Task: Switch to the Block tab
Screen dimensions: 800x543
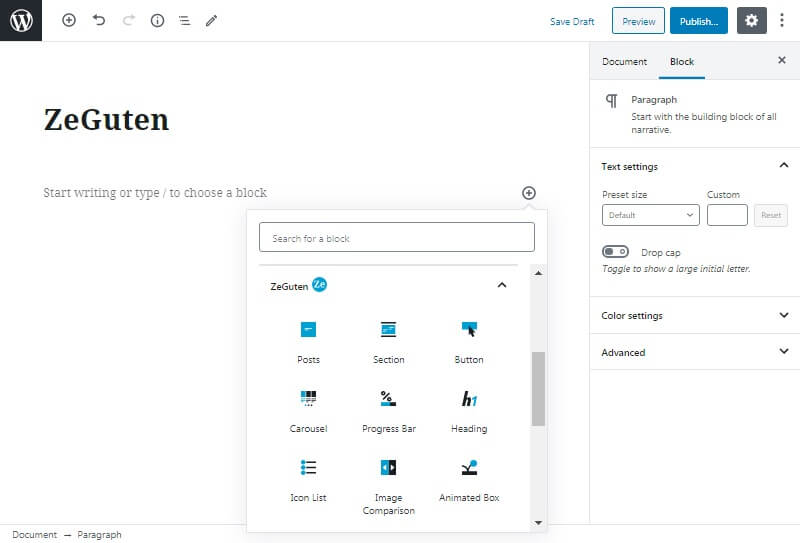Action: click(x=682, y=62)
